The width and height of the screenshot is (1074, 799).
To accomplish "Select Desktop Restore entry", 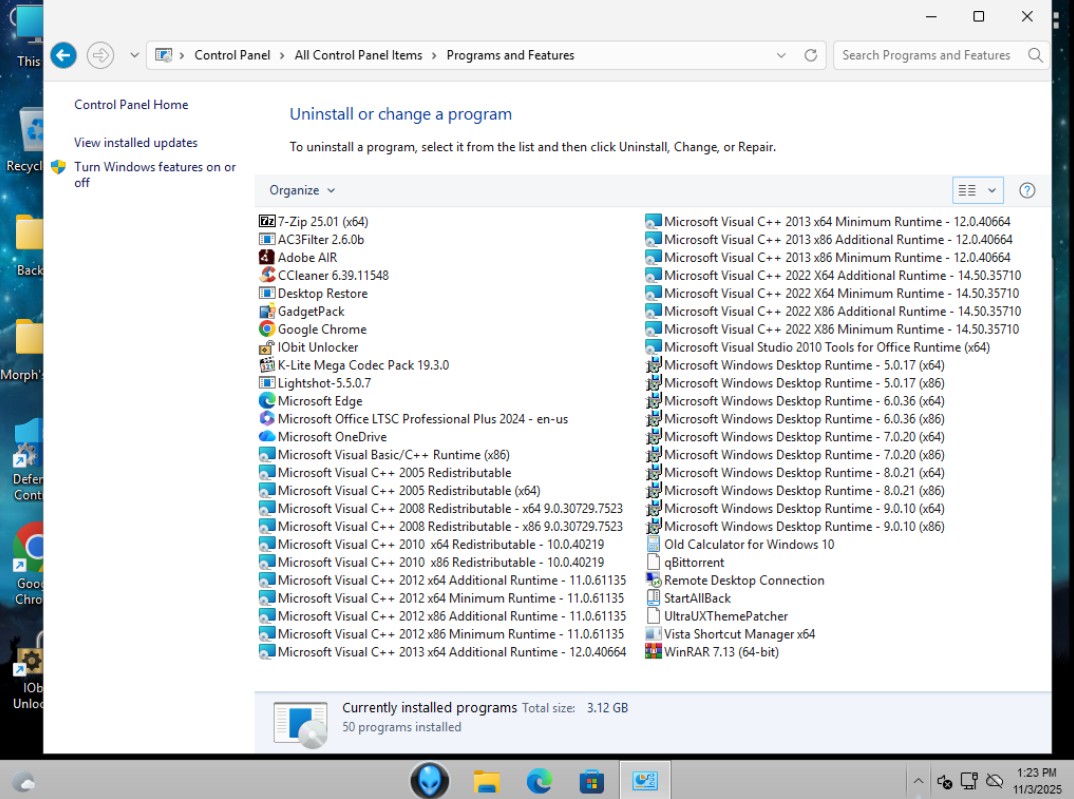I will pos(314,293).
